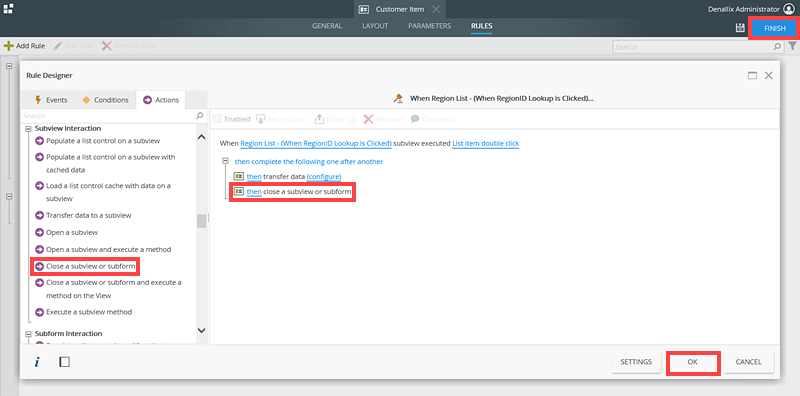Toggle the Enabled checkbox
800x396 pixels.
tap(217, 119)
